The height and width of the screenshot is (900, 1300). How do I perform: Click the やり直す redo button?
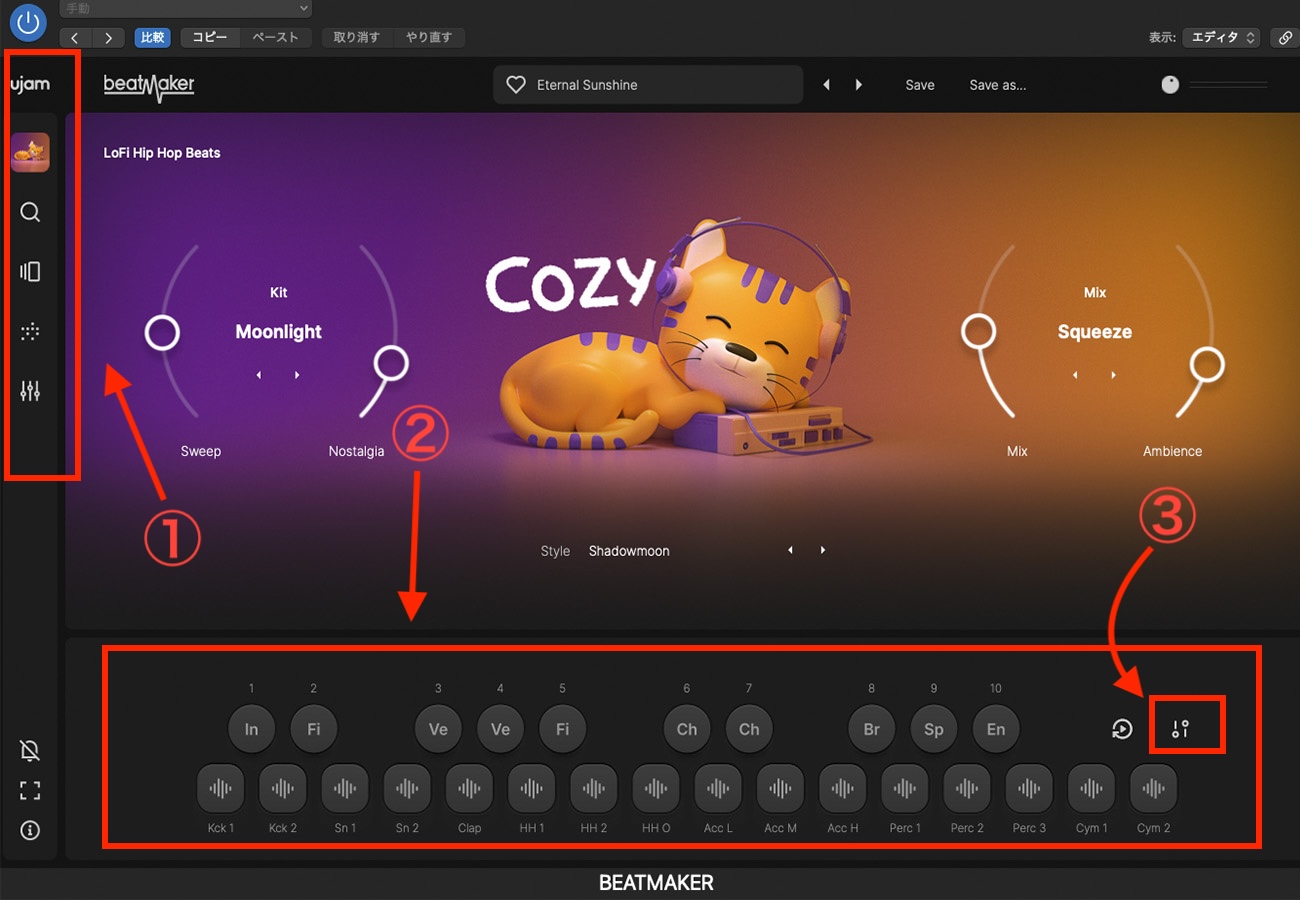[x=429, y=38]
